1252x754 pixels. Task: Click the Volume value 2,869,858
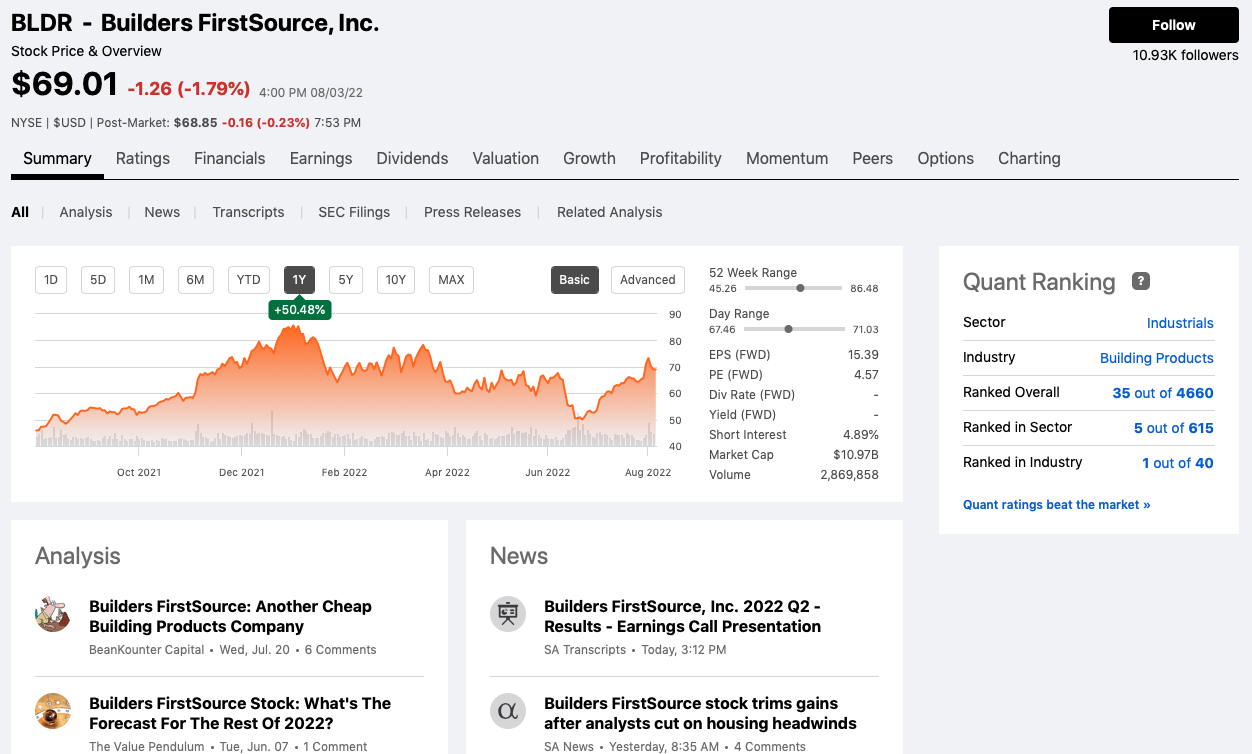[849, 475]
